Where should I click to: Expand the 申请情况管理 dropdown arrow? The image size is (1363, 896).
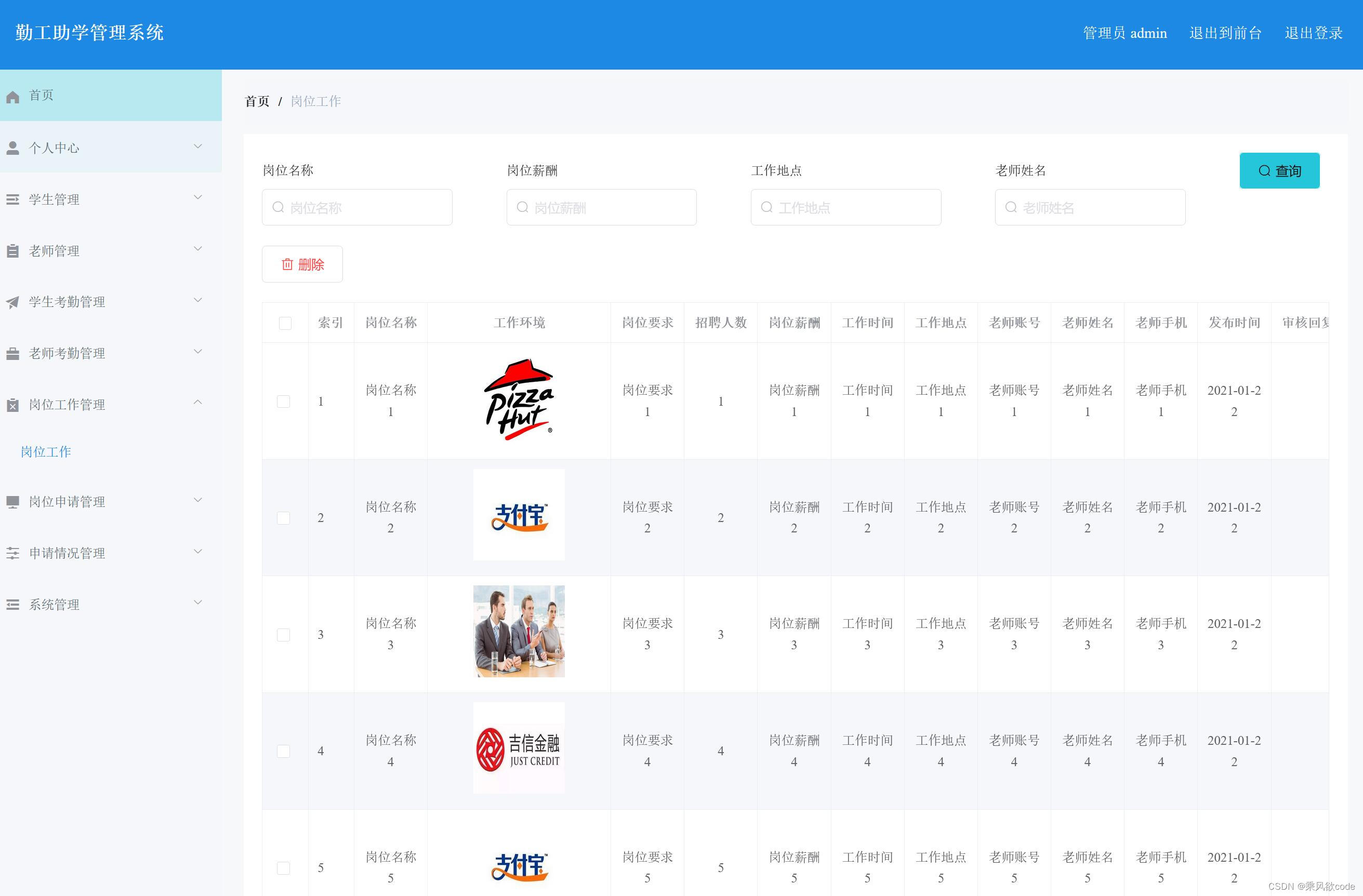tap(197, 551)
